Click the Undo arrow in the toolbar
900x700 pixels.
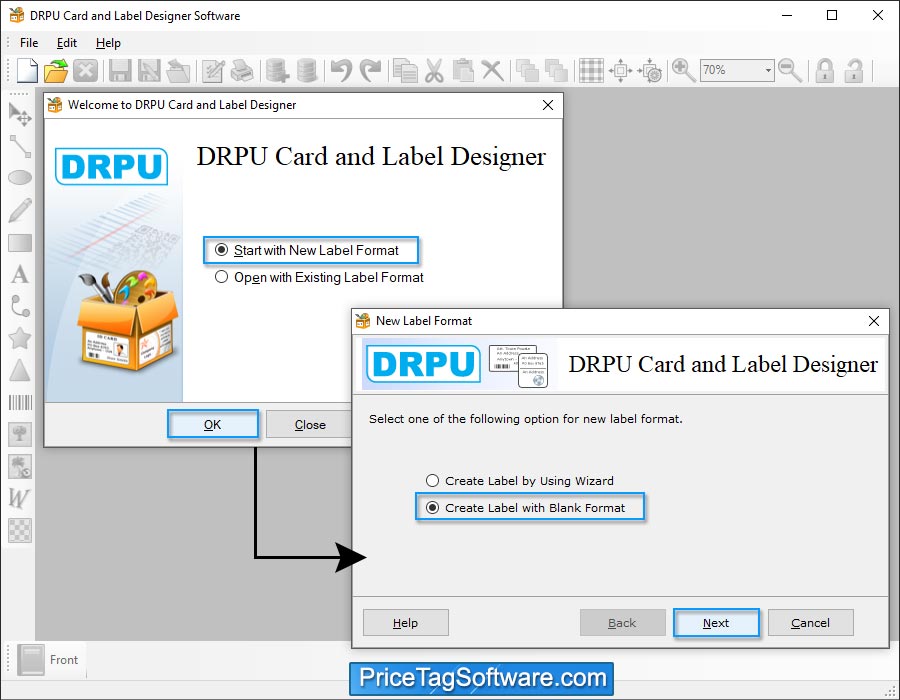click(341, 71)
